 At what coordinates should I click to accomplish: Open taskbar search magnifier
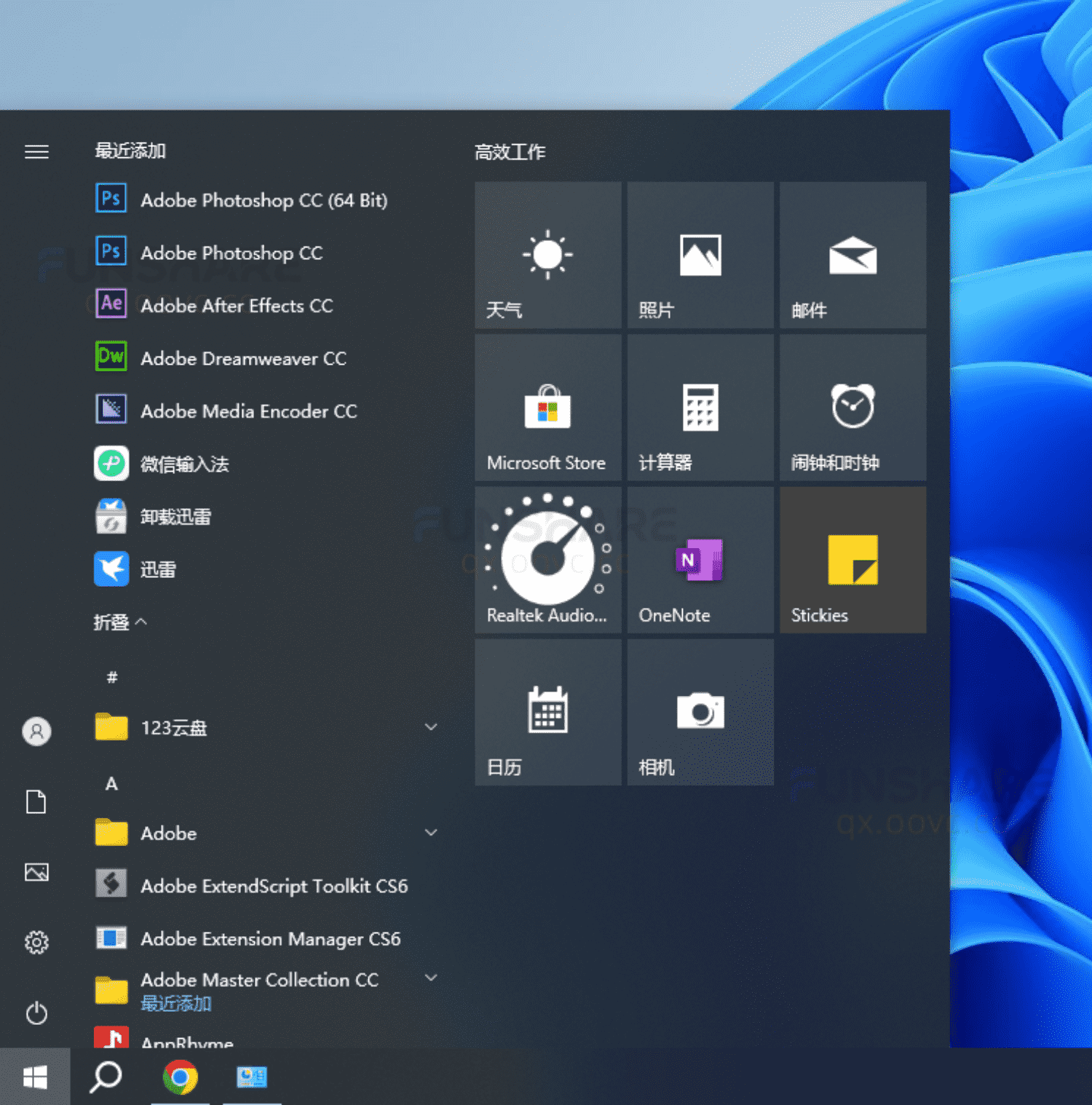pos(106,1077)
